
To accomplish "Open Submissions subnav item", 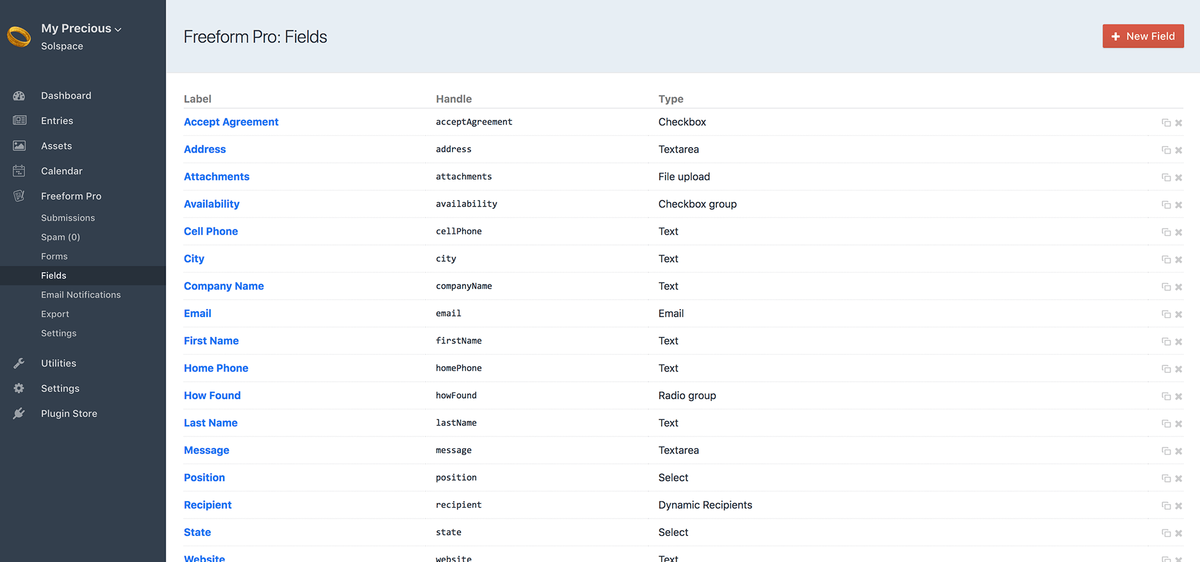I will click(68, 218).
